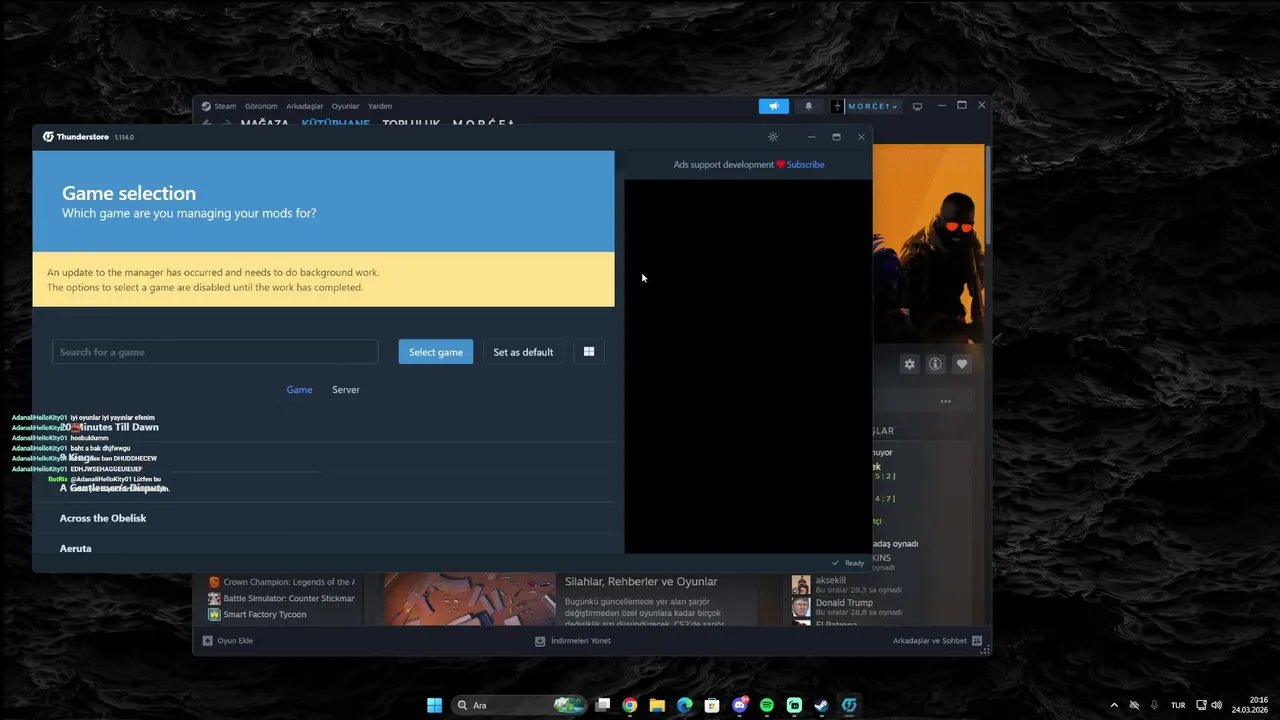Image resolution: width=1280 pixels, height=720 pixels.
Task: Select Crown Champion game in Steam library
Action: pyautogui.click(x=281, y=582)
